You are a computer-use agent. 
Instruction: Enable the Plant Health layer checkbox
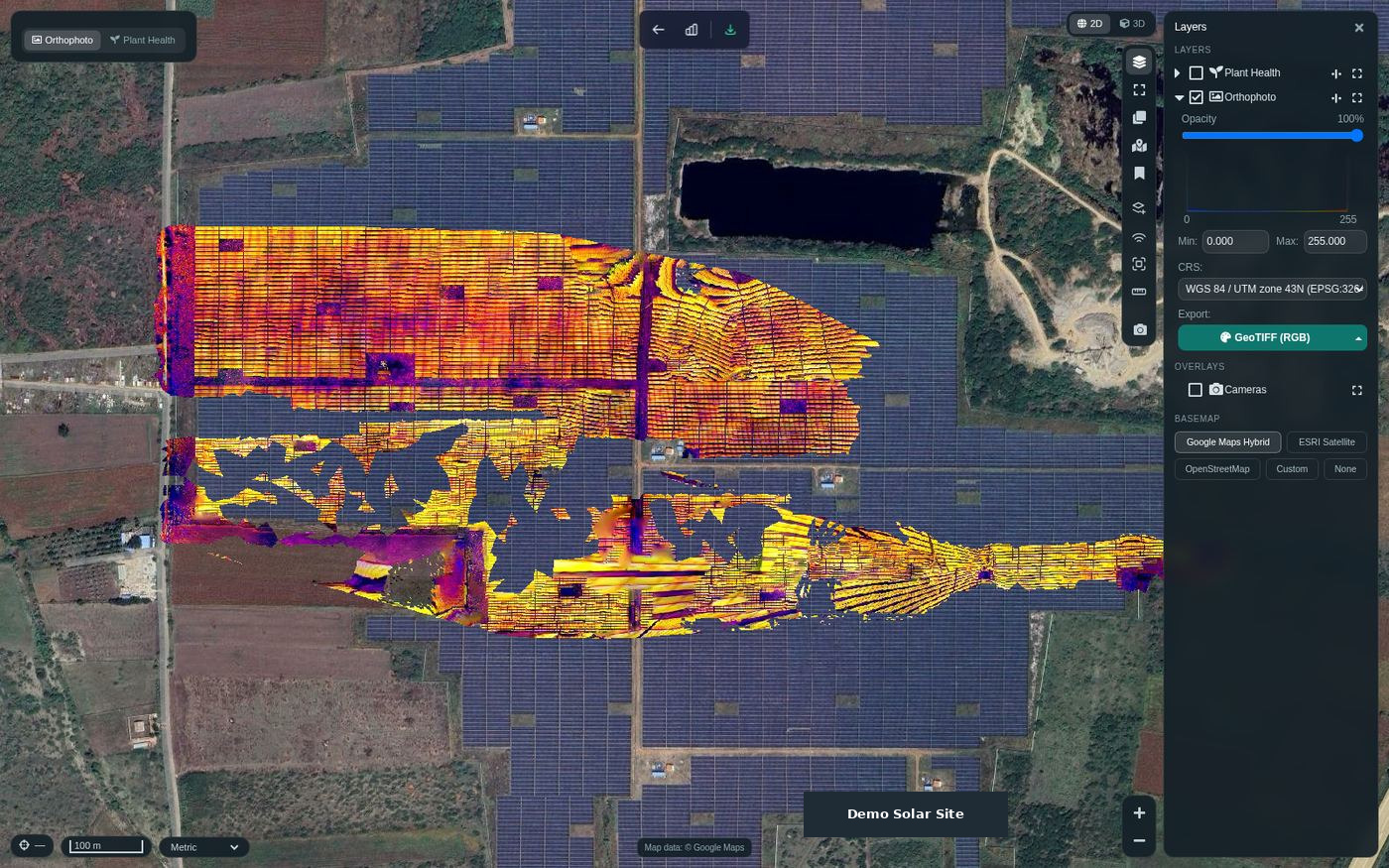point(1197,73)
